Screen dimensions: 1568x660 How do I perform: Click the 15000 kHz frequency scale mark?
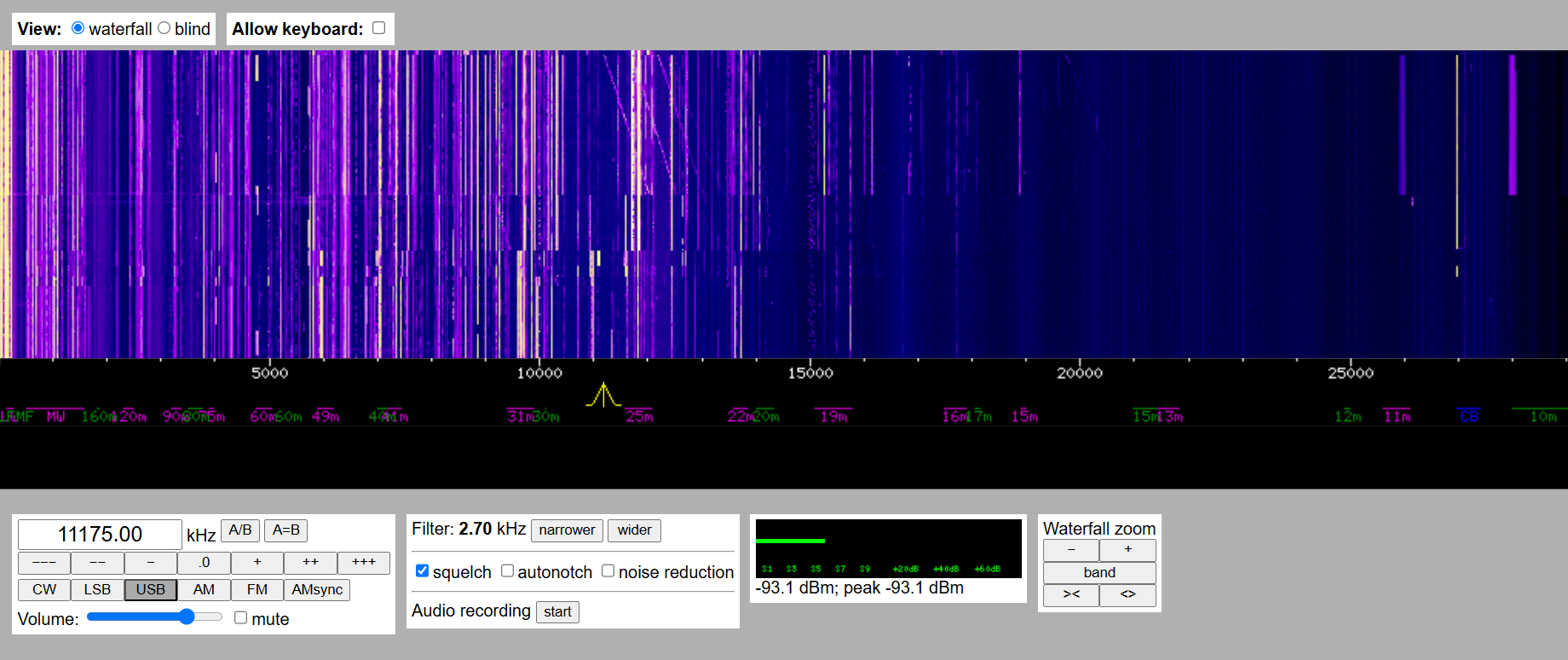point(810,373)
